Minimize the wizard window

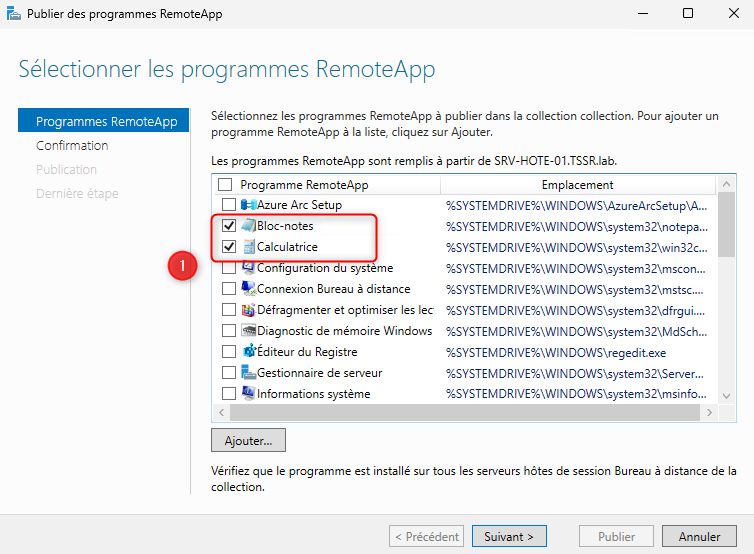pos(643,13)
